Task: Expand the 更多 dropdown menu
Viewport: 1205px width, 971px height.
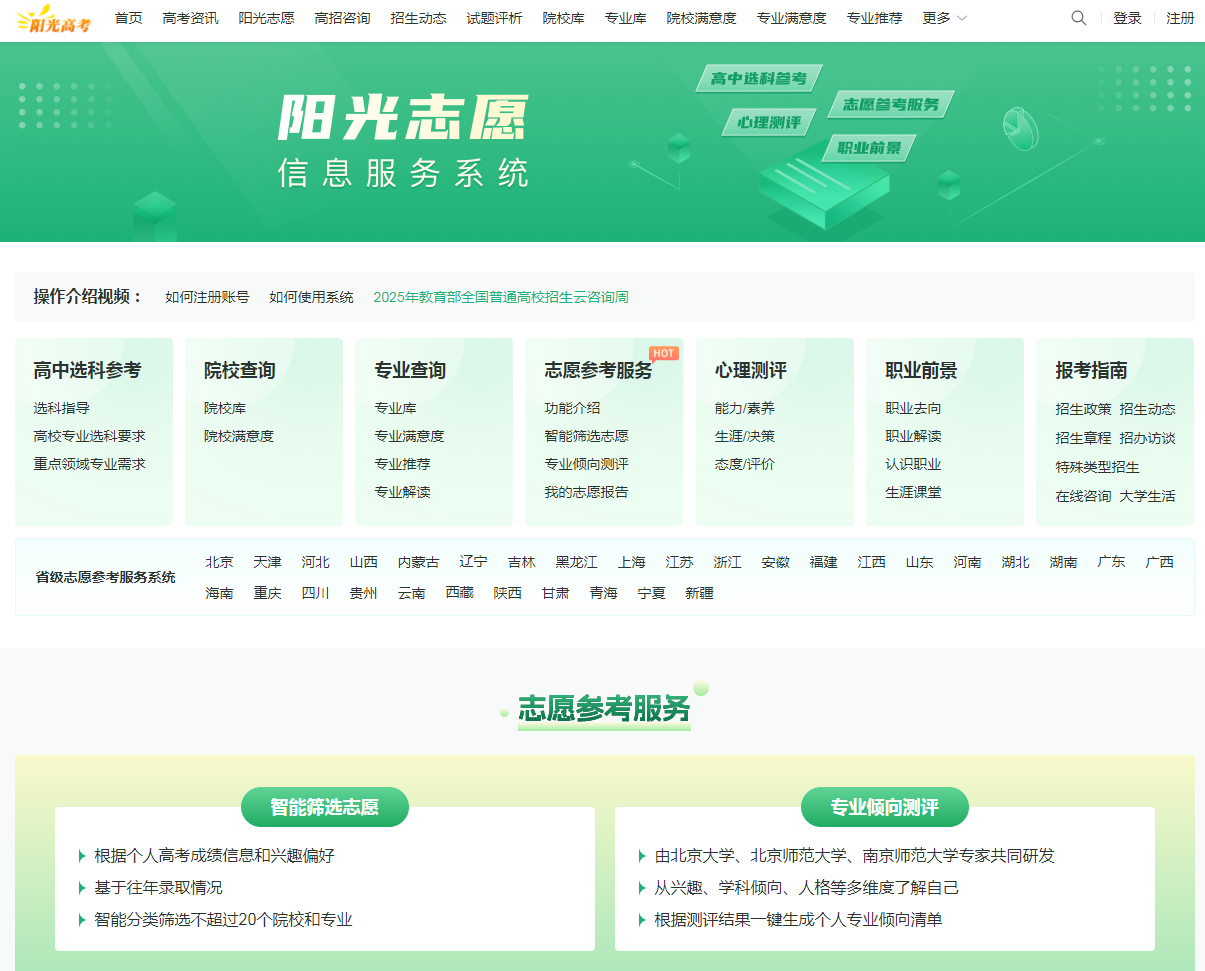Action: pyautogui.click(x=944, y=18)
